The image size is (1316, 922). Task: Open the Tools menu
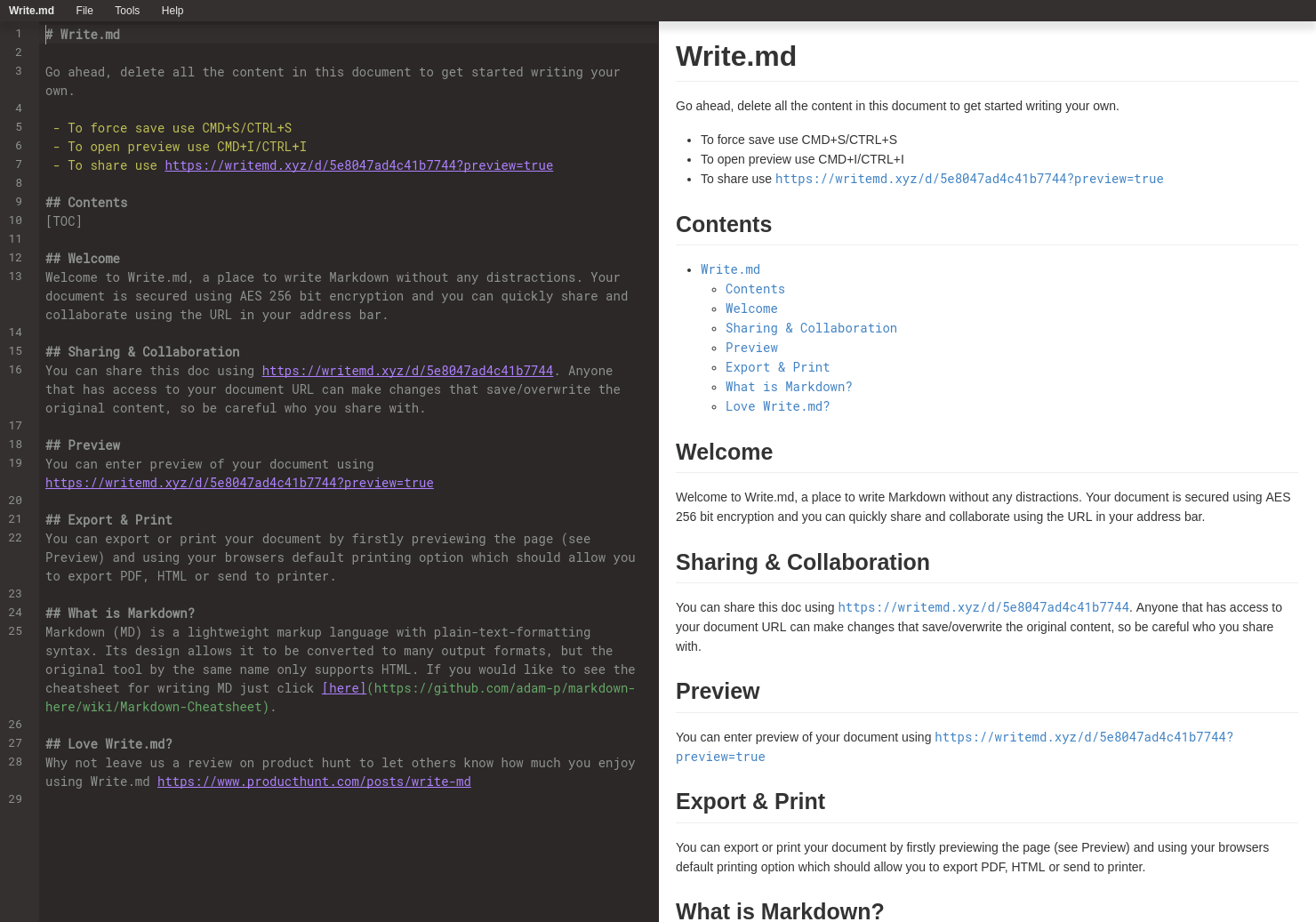pos(127,11)
